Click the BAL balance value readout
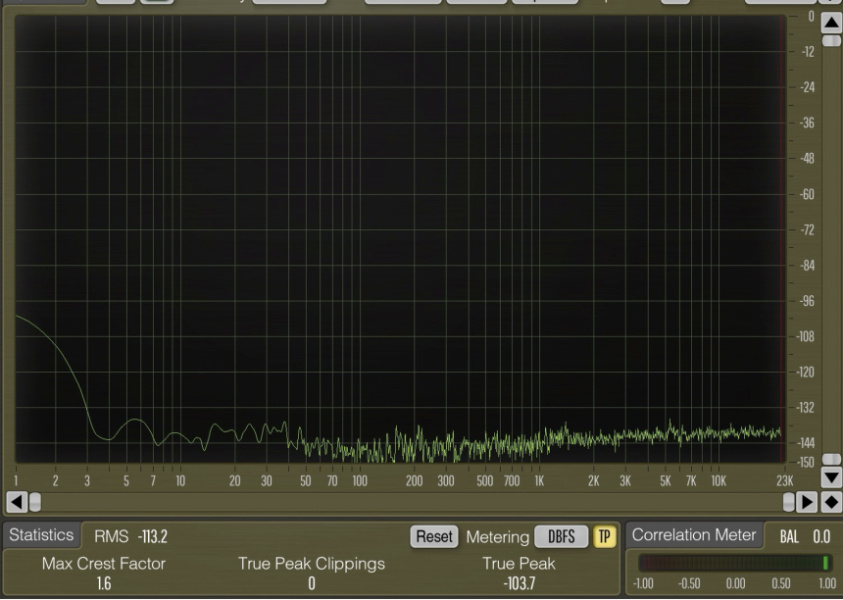Image resolution: width=843 pixels, height=600 pixels. pos(820,537)
